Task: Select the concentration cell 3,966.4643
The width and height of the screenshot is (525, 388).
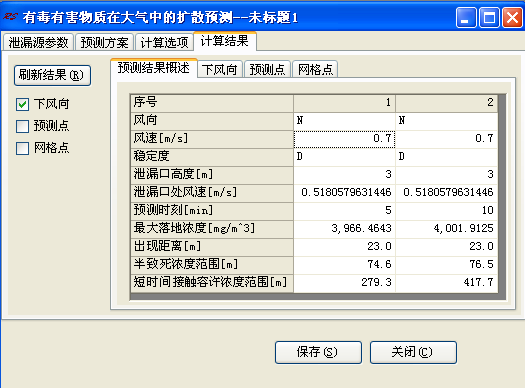Action: click(345, 229)
